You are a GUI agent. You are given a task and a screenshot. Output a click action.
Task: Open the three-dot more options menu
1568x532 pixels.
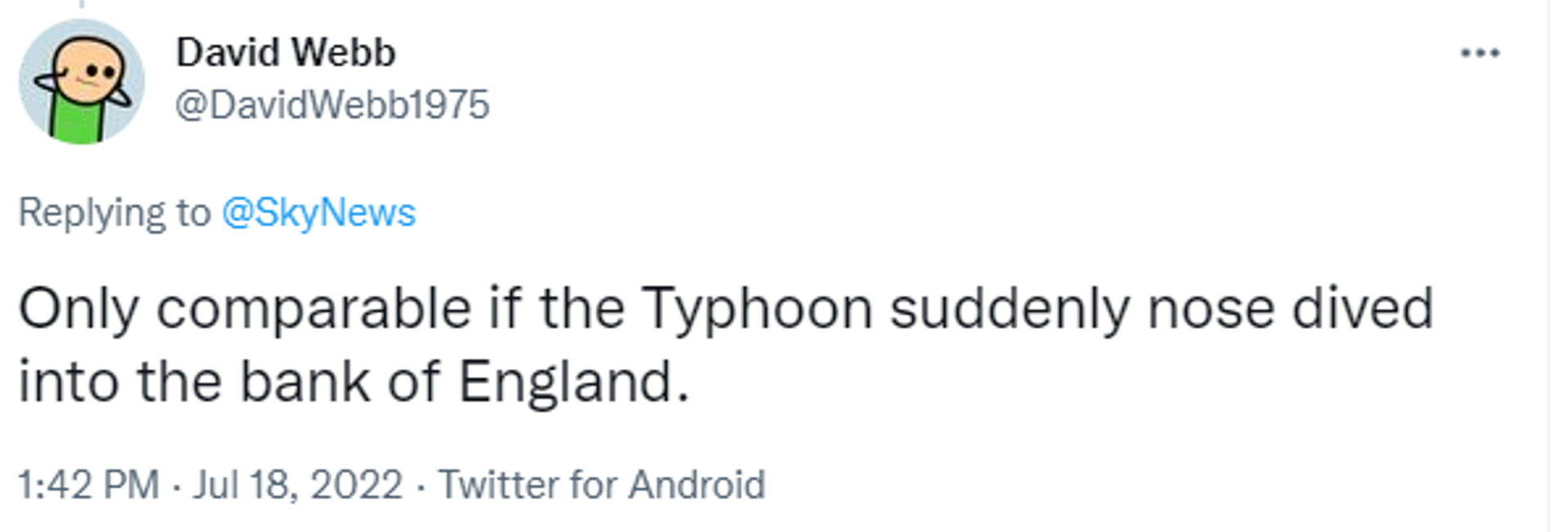[1480, 53]
